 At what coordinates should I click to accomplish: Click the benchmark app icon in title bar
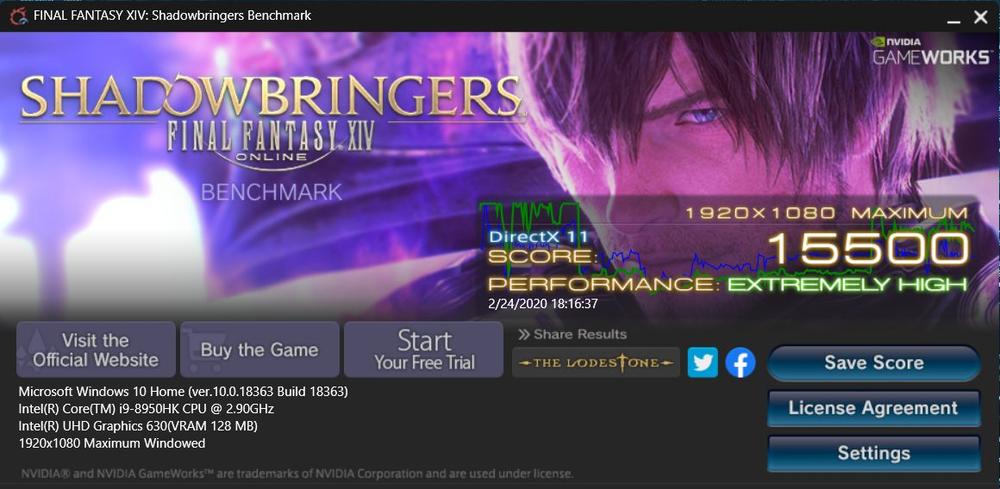coord(18,16)
